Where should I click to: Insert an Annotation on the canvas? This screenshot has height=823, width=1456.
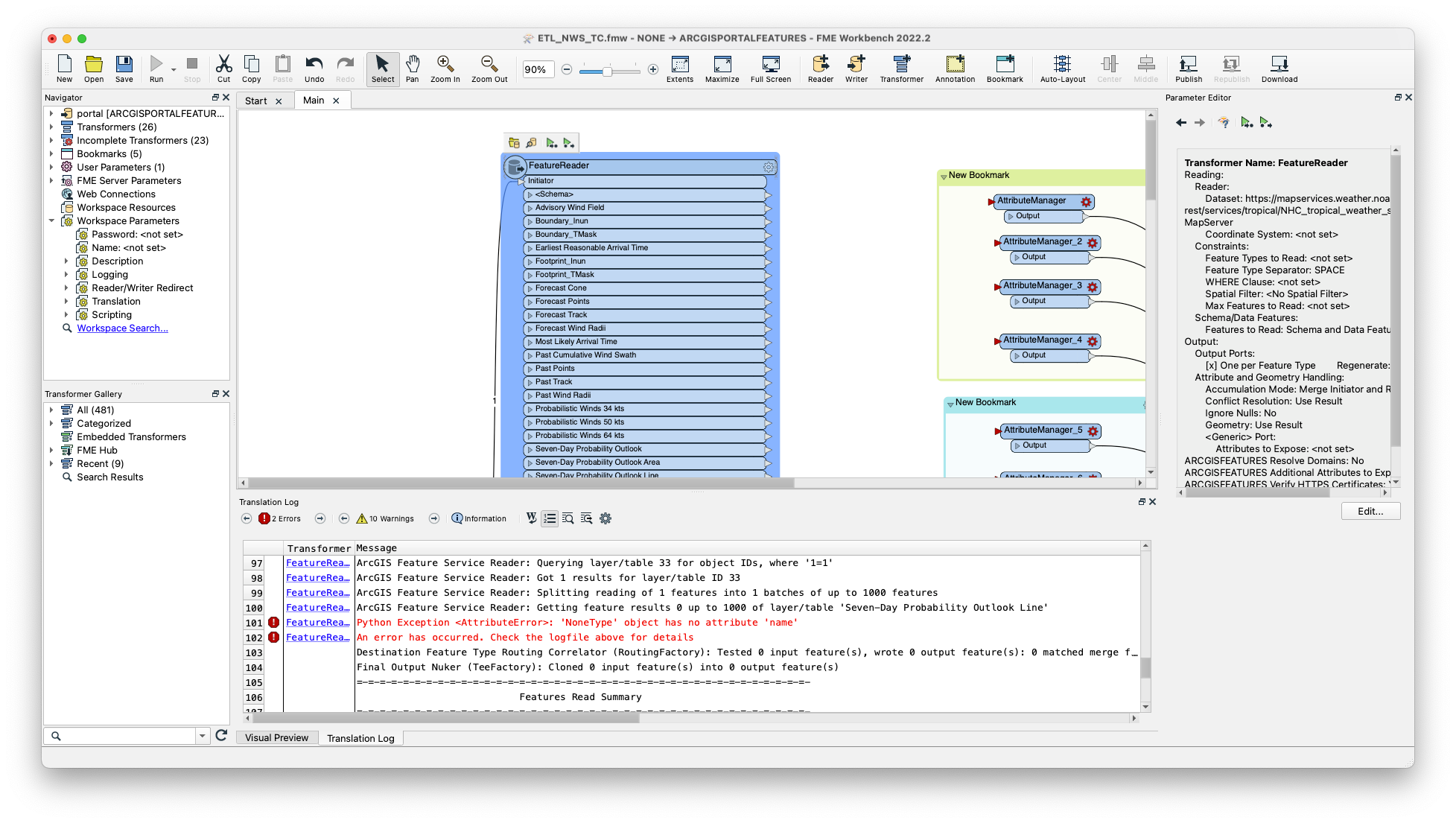pyautogui.click(x=956, y=69)
